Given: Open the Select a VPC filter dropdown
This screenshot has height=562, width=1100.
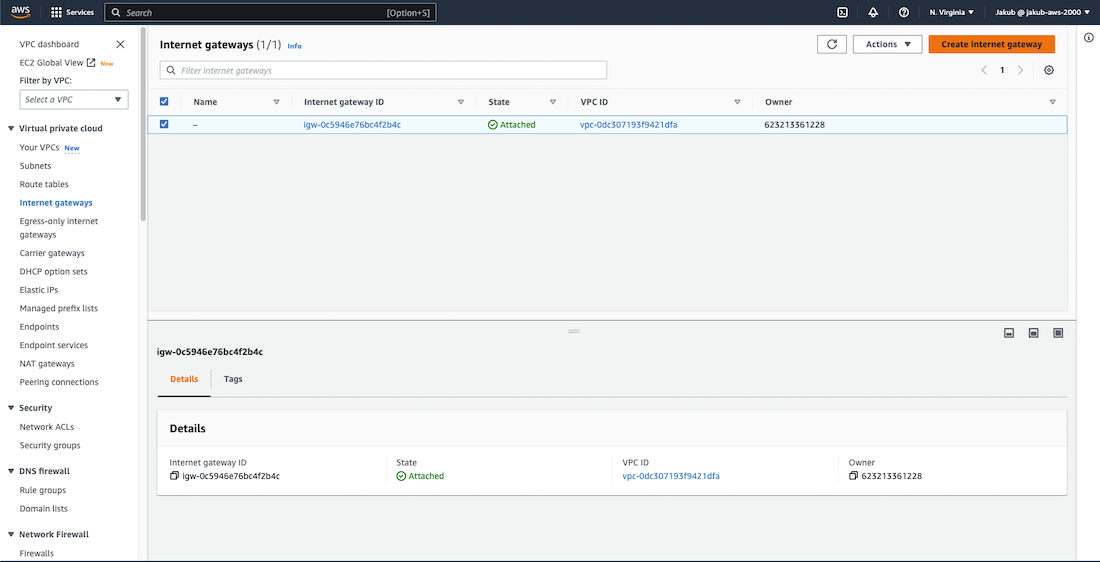Looking at the screenshot, I should pos(75,99).
